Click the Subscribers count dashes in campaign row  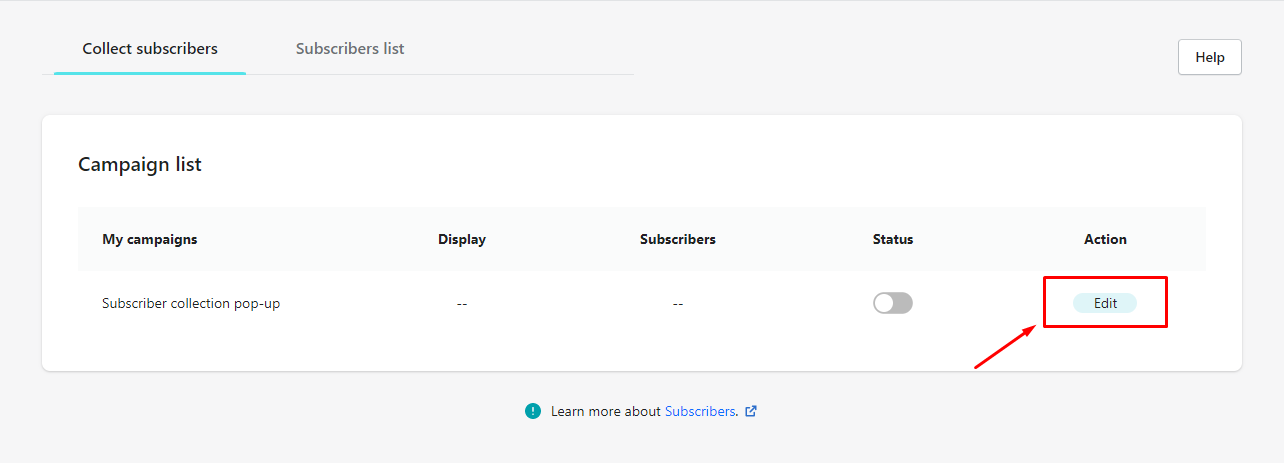point(678,303)
